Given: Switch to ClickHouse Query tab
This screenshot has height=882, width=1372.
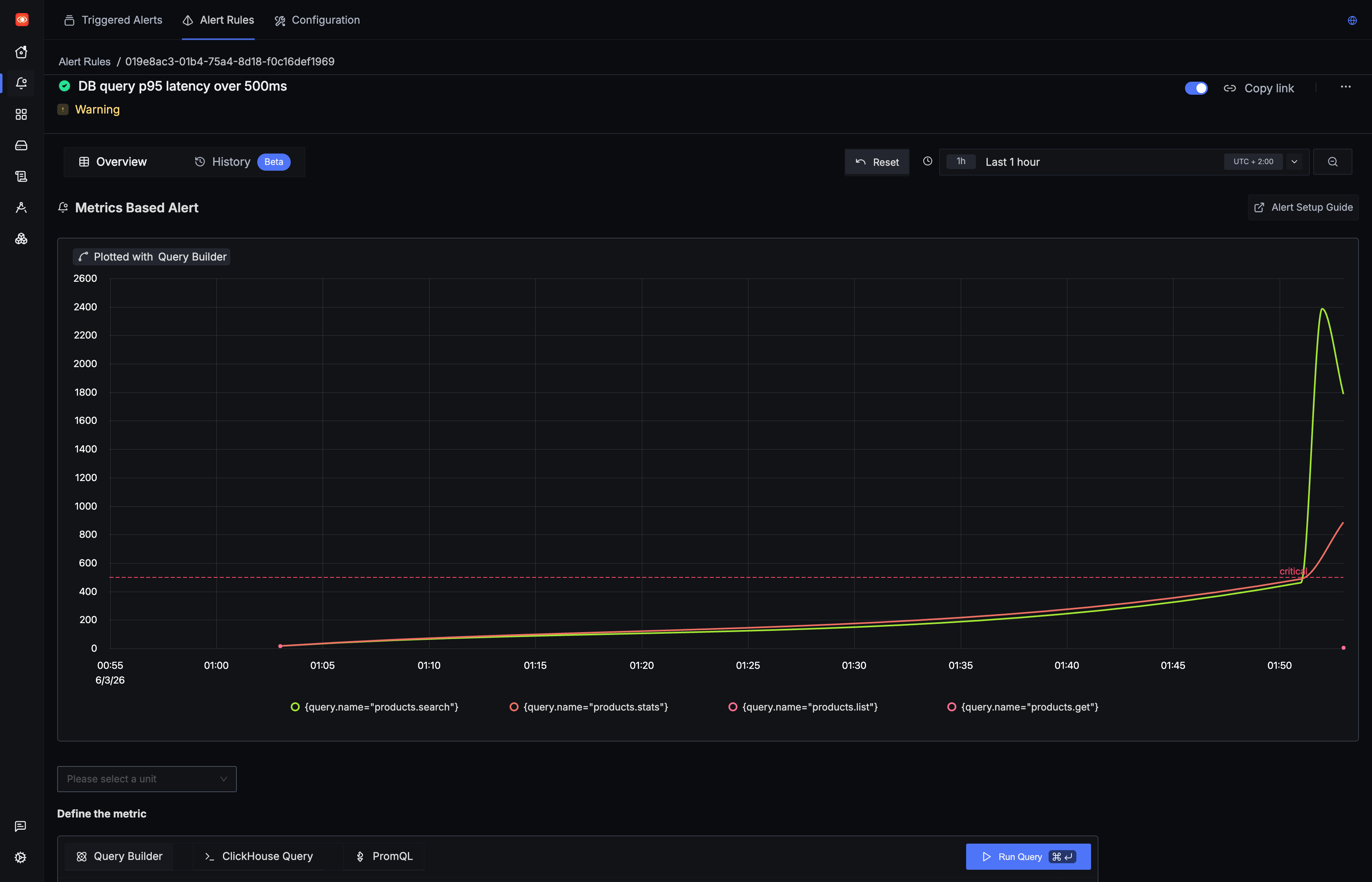Looking at the screenshot, I should (258, 856).
